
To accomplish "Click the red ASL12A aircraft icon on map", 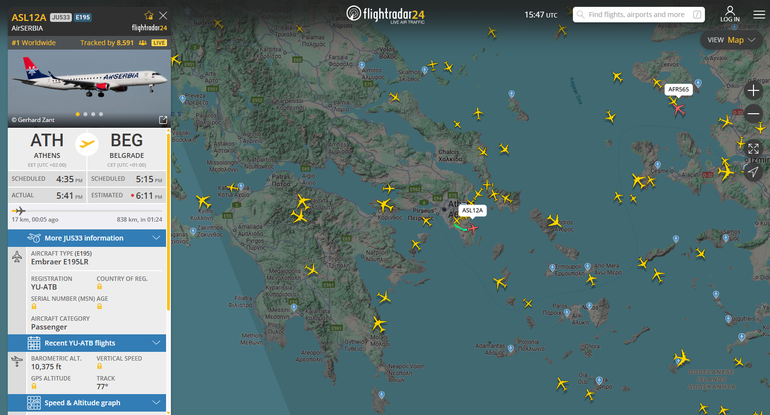I will click(x=472, y=228).
